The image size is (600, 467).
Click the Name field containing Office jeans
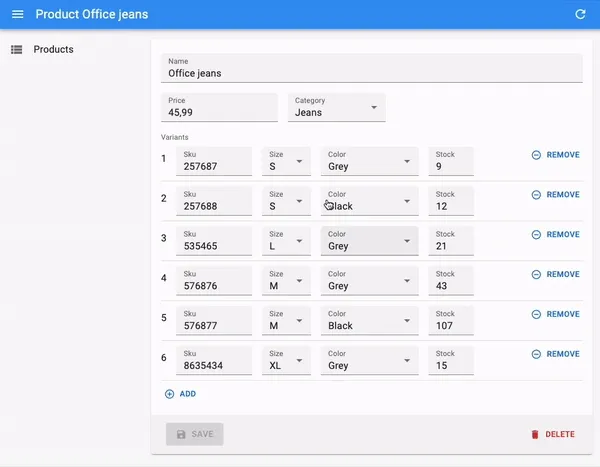point(370,72)
